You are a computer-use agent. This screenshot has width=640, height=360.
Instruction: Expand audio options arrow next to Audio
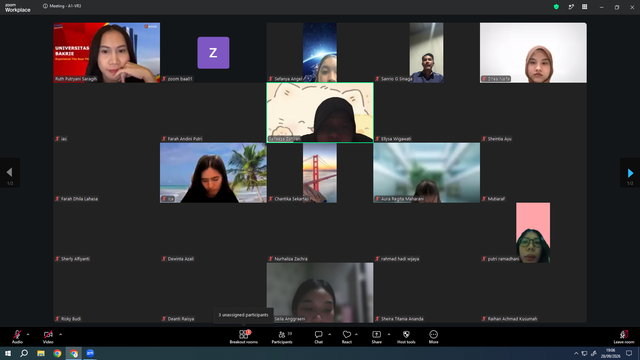(x=28, y=334)
